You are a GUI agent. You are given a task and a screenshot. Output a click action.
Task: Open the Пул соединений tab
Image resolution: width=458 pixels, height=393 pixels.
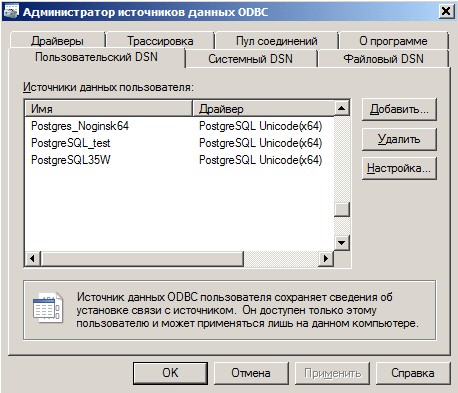point(276,41)
